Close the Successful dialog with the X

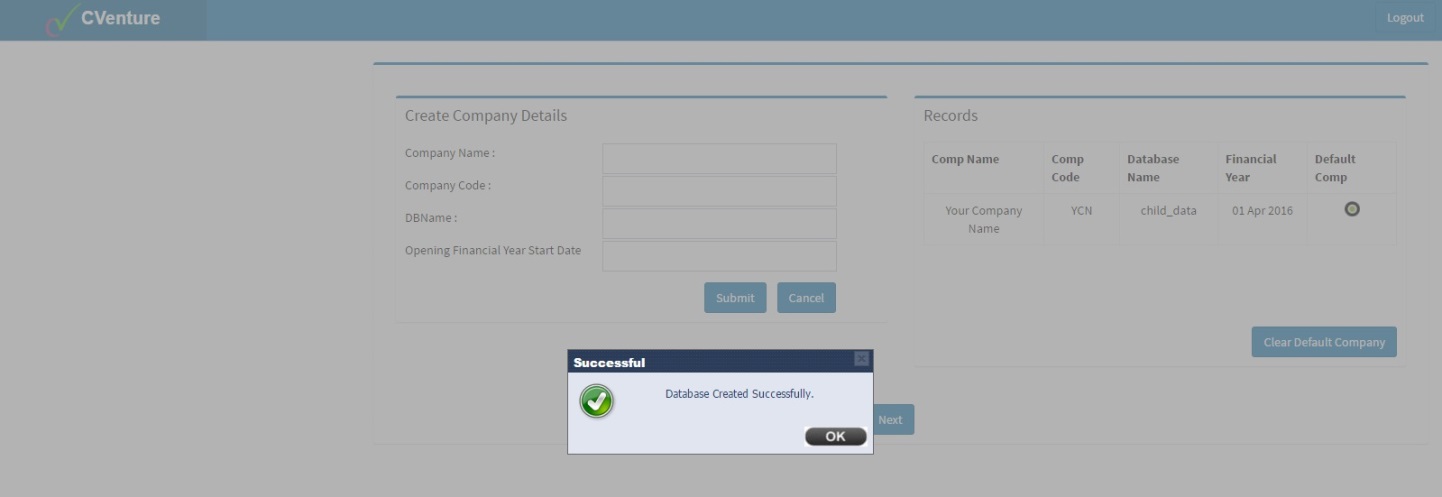861,359
